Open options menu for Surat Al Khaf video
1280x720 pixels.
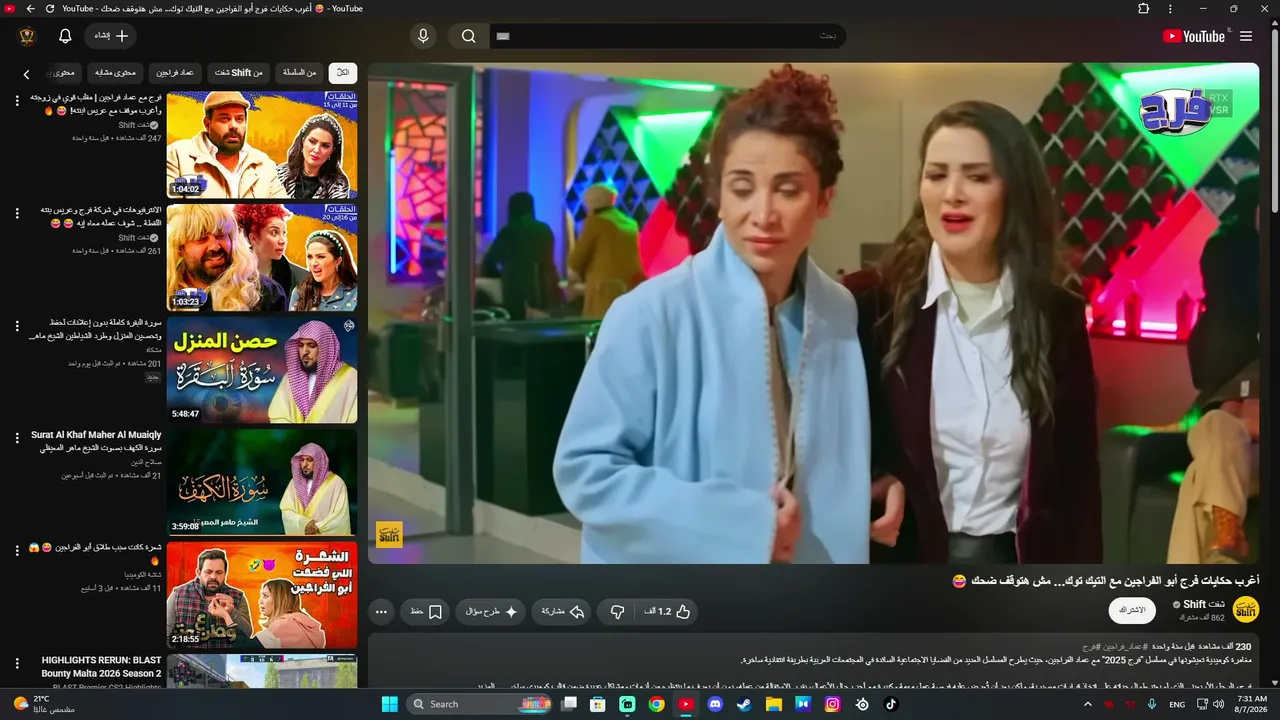click(17, 438)
